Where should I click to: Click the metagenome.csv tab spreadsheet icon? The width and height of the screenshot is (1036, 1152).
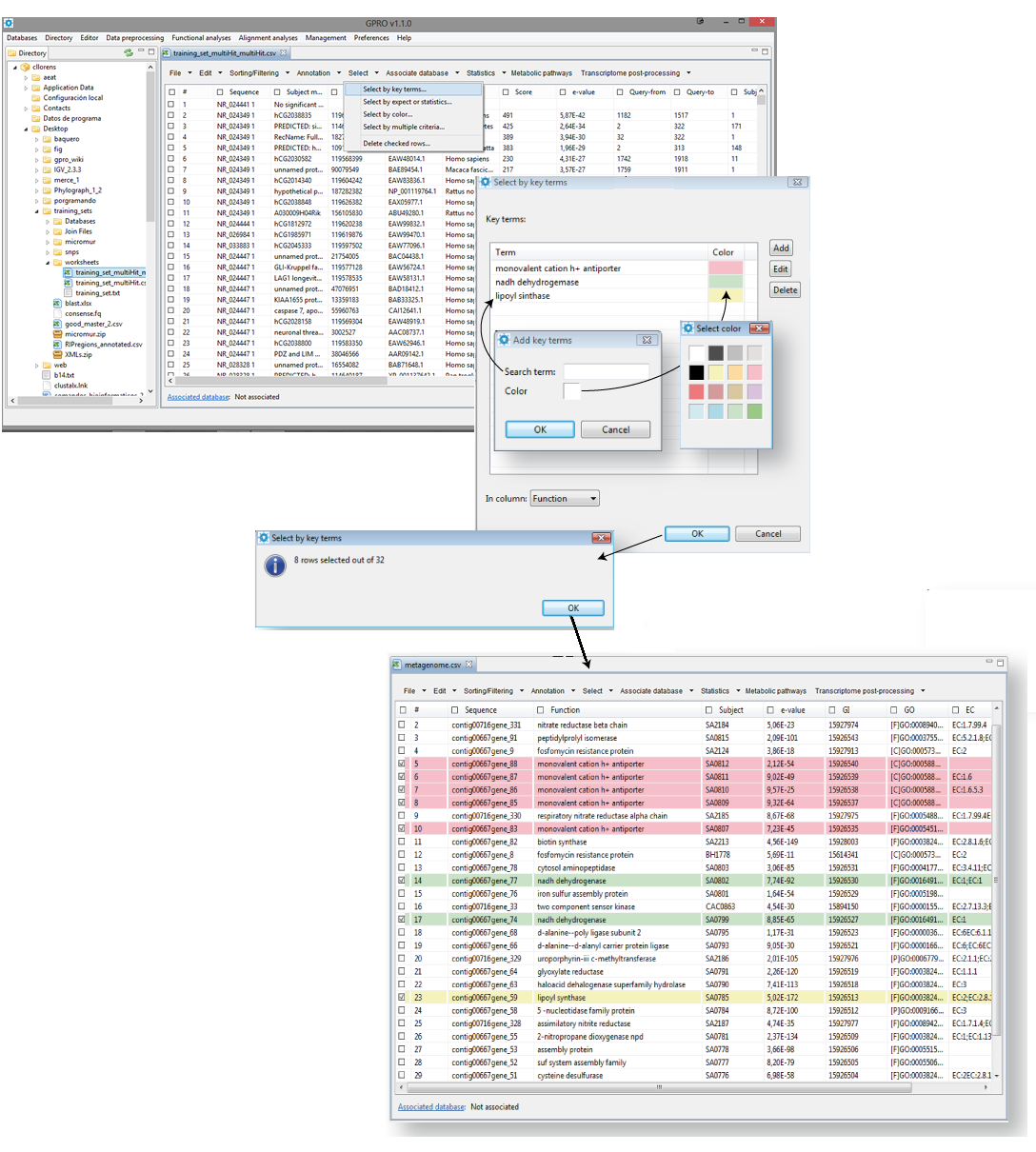397,665
